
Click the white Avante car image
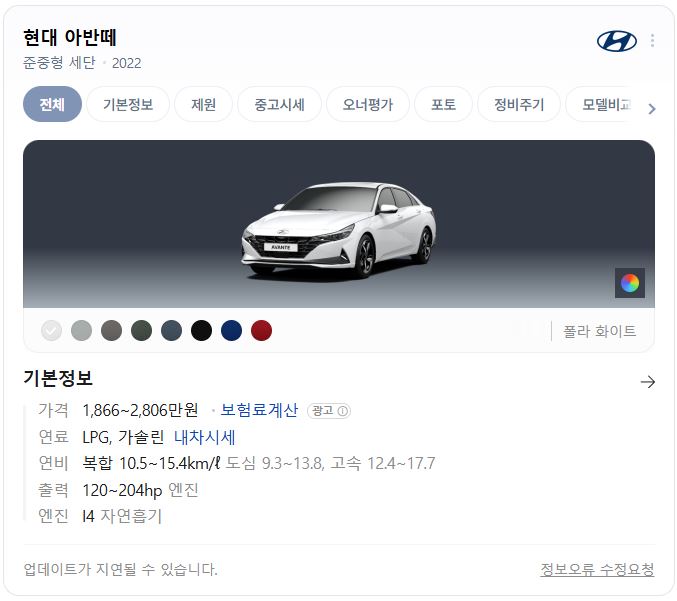pos(338,230)
